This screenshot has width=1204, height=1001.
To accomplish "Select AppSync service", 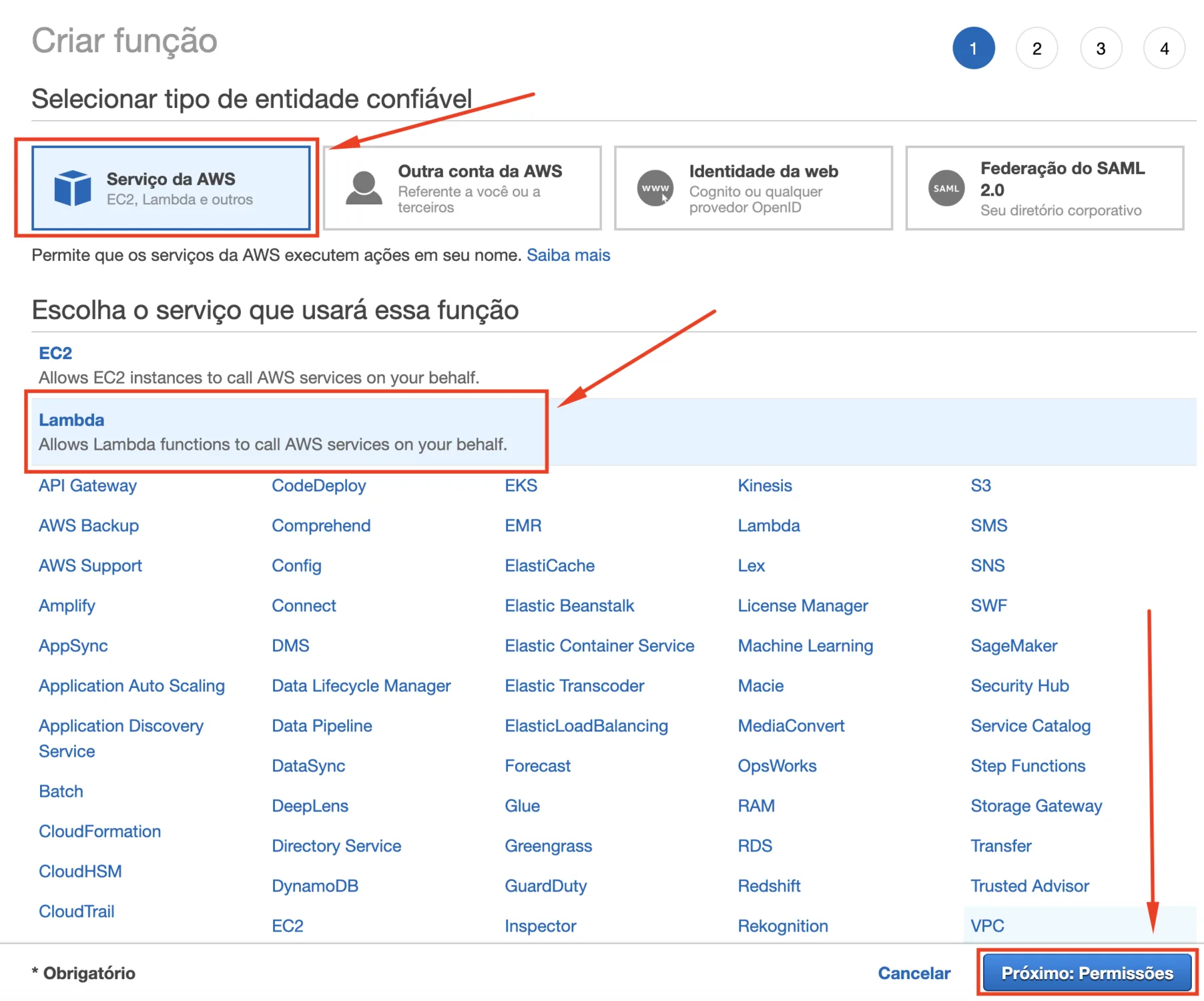I will point(73,645).
